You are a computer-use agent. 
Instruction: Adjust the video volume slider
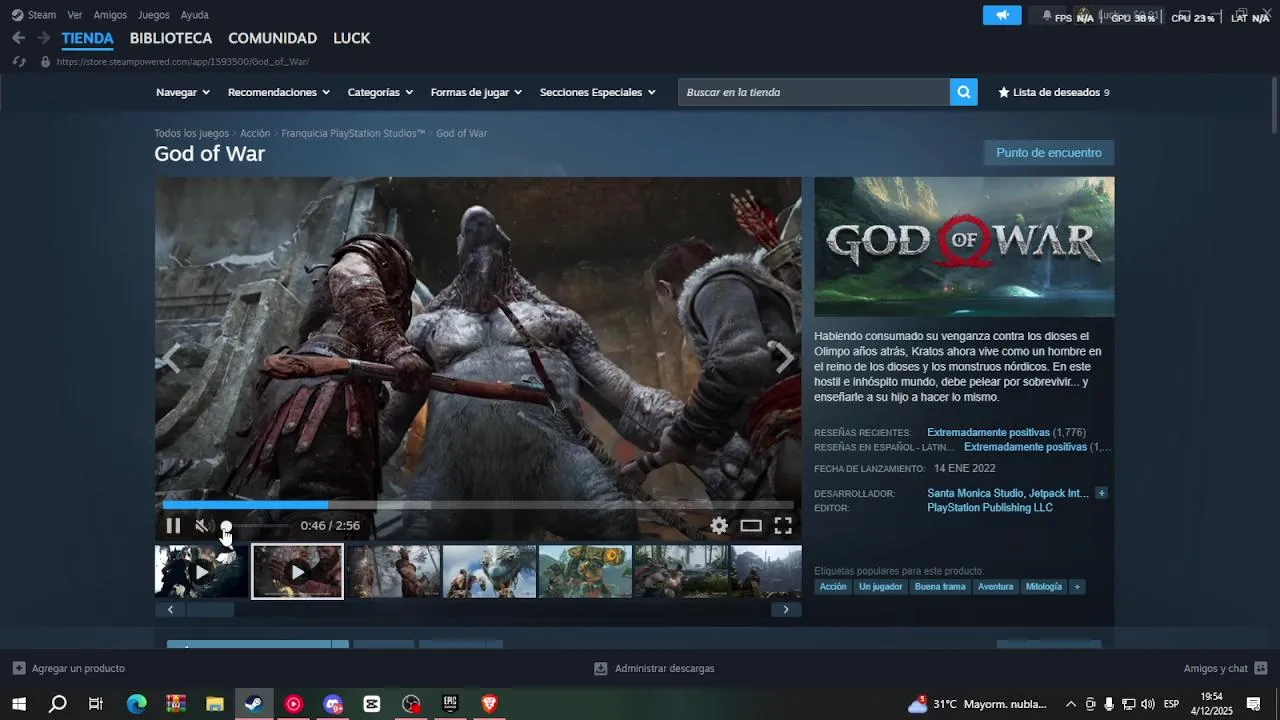pos(254,526)
